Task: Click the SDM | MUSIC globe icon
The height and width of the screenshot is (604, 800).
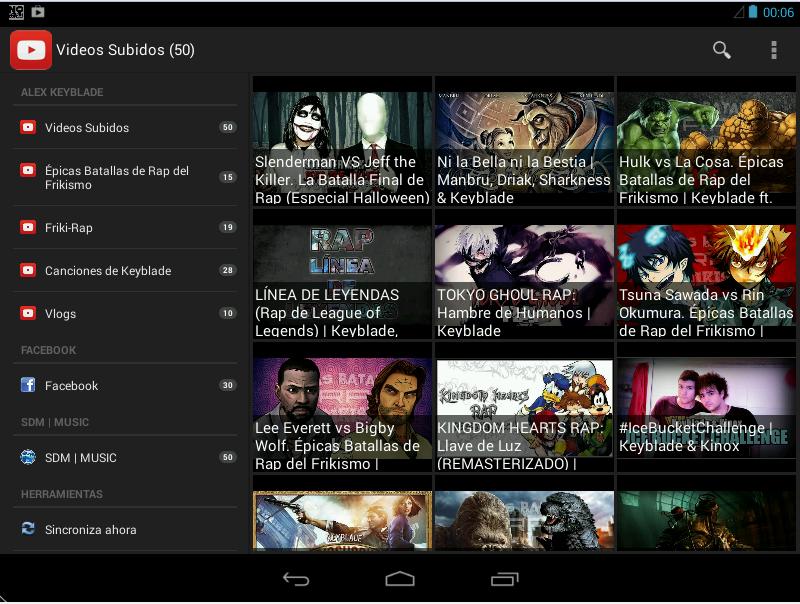Action: 28,457
